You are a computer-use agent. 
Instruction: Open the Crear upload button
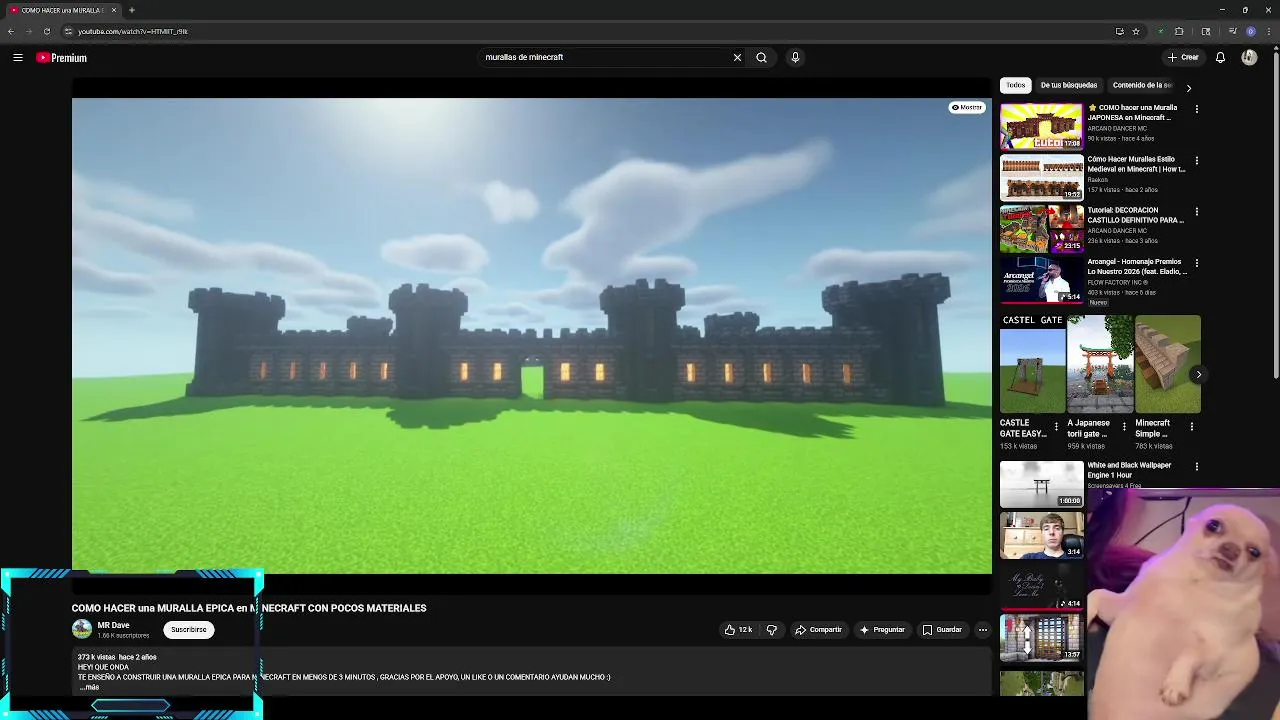[1183, 58]
